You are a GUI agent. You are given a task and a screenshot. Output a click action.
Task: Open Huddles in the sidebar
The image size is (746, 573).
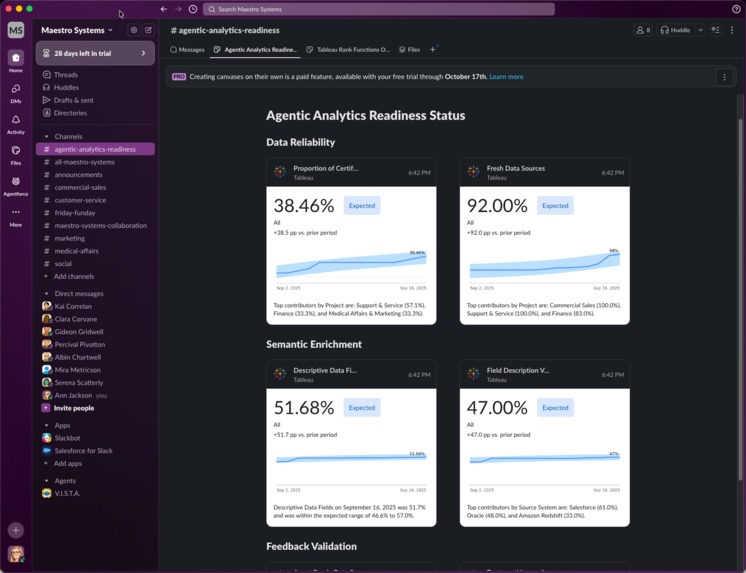pyautogui.click(x=95, y=88)
